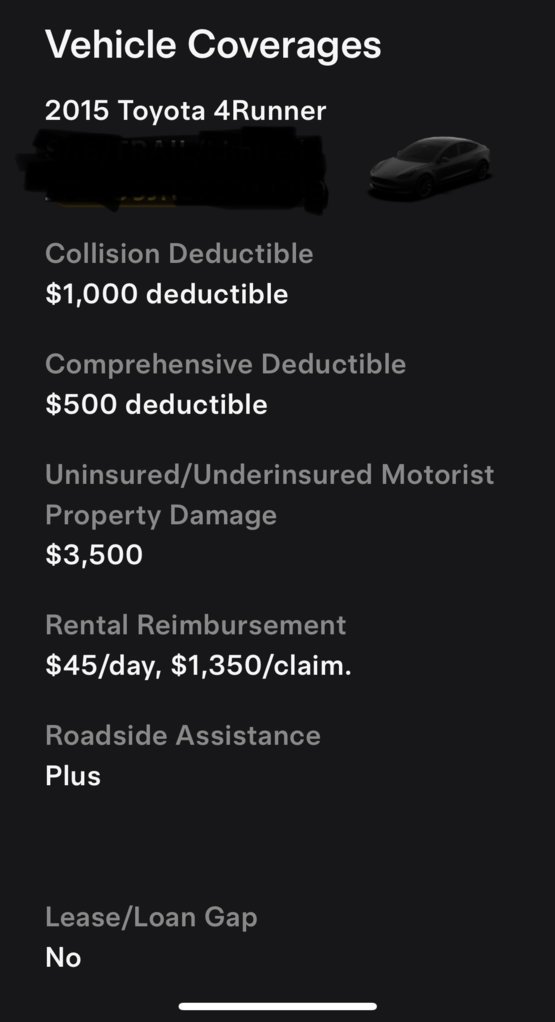This screenshot has height=1022, width=555.
Task: Open the Comprehensive Deductible label
Action: pyautogui.click(x=225, y=364)
